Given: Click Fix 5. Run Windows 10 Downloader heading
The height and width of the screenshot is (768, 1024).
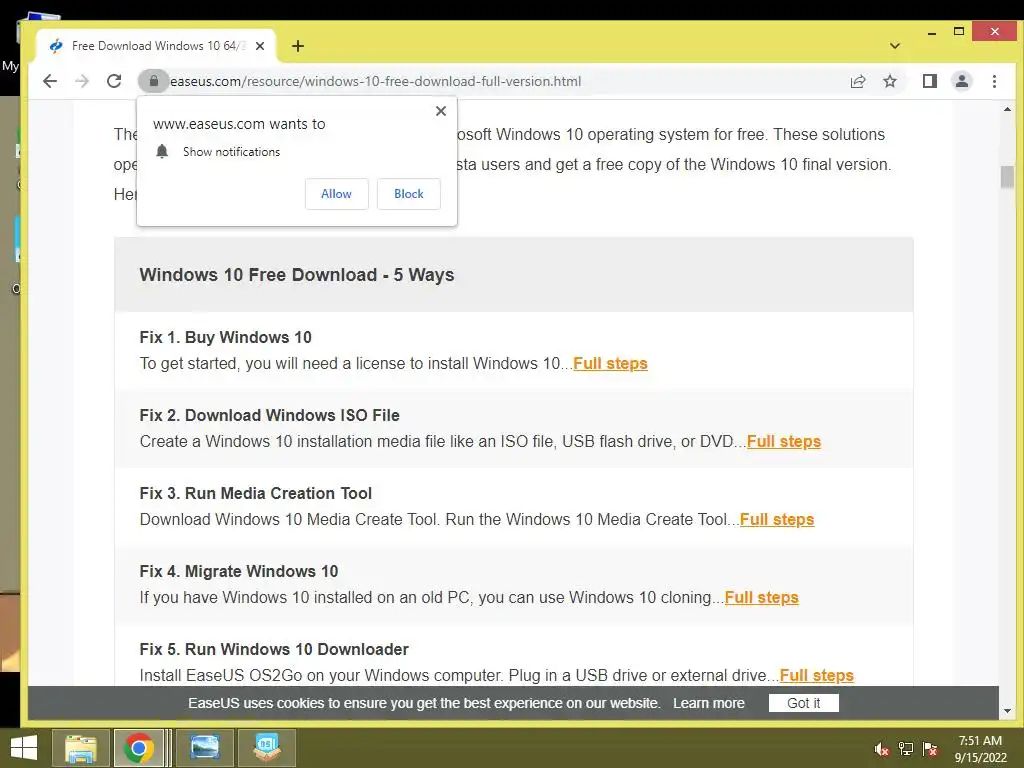Looking at the screenshot, I should tap(274, 650).
